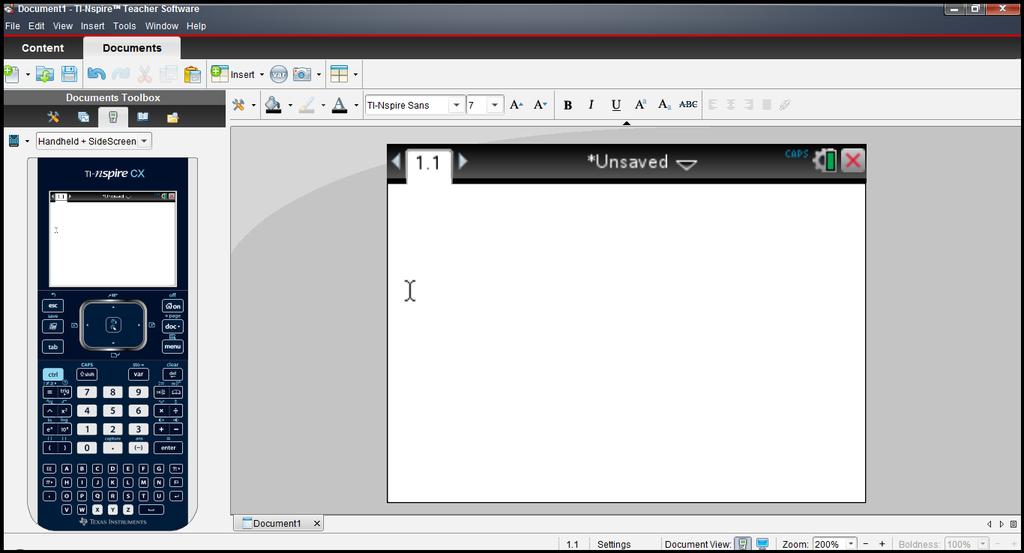The height and width of the screenshot is (553, 1024).
Task: Click the menu key on keypad
Action: 172,347
